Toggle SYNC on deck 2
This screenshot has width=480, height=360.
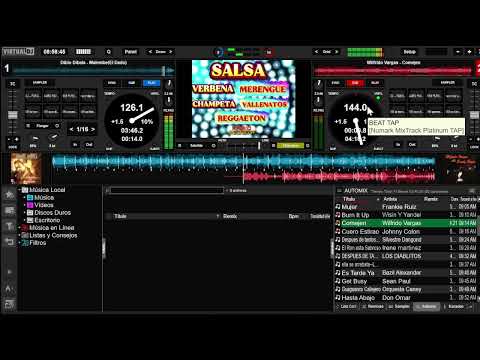(335, 83)
